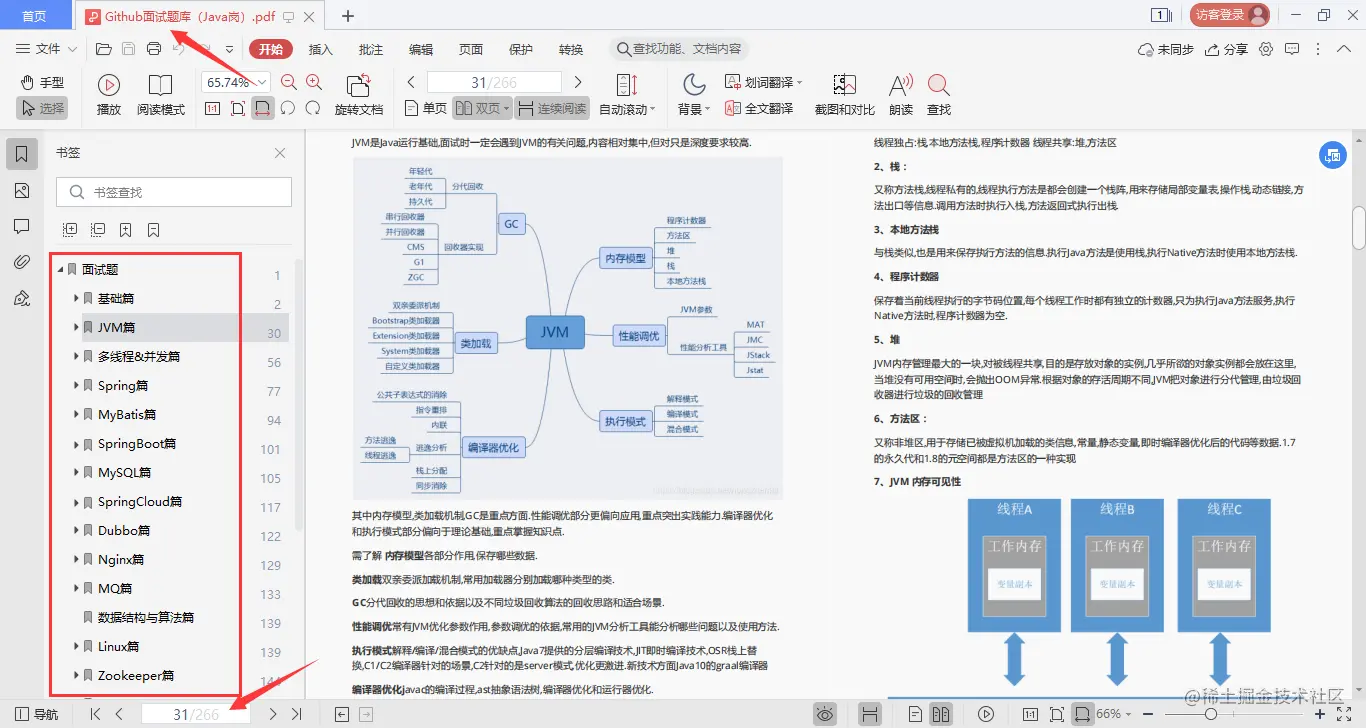
Task: Open the thumbnail panel in the sidebar
Action: tap(22, 190)
